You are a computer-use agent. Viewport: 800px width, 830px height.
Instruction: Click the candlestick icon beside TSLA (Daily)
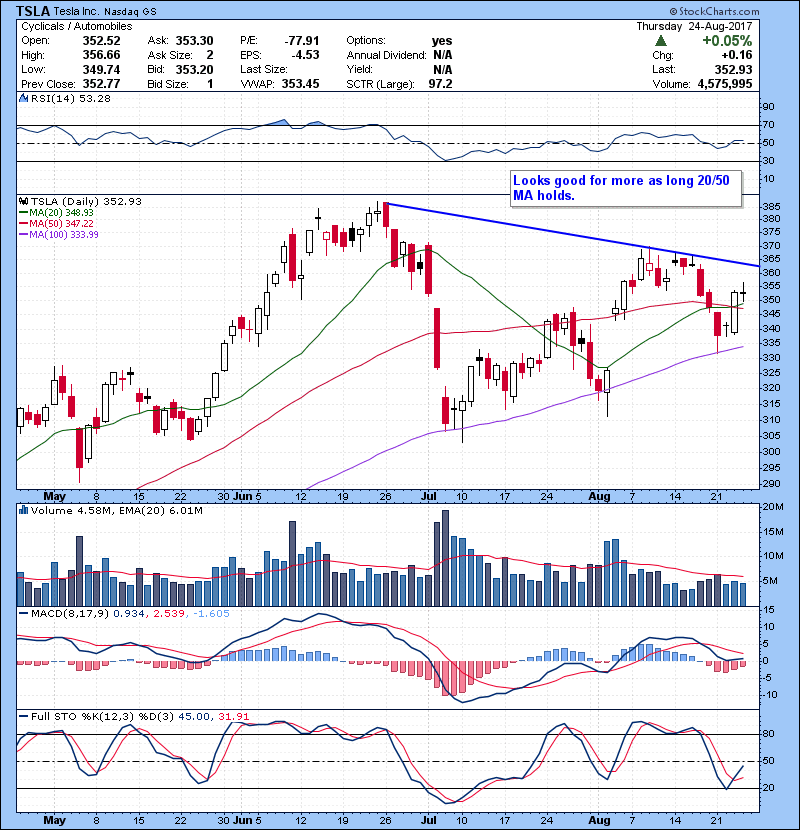[x=23, y=202]
